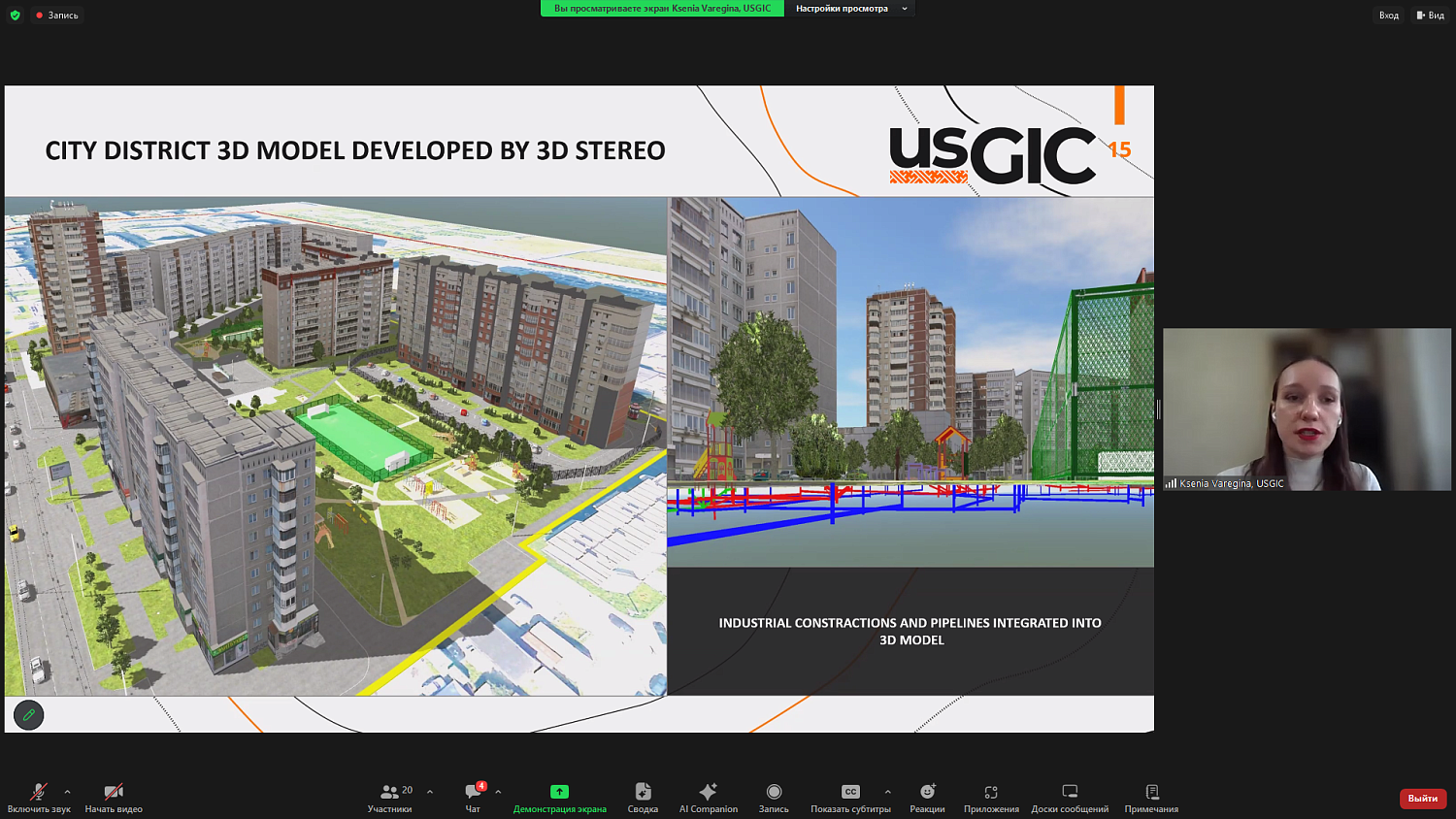1456x819 pixels.
Task: Open Доски сообщений whiteboards
Action: coord(1070,798)
